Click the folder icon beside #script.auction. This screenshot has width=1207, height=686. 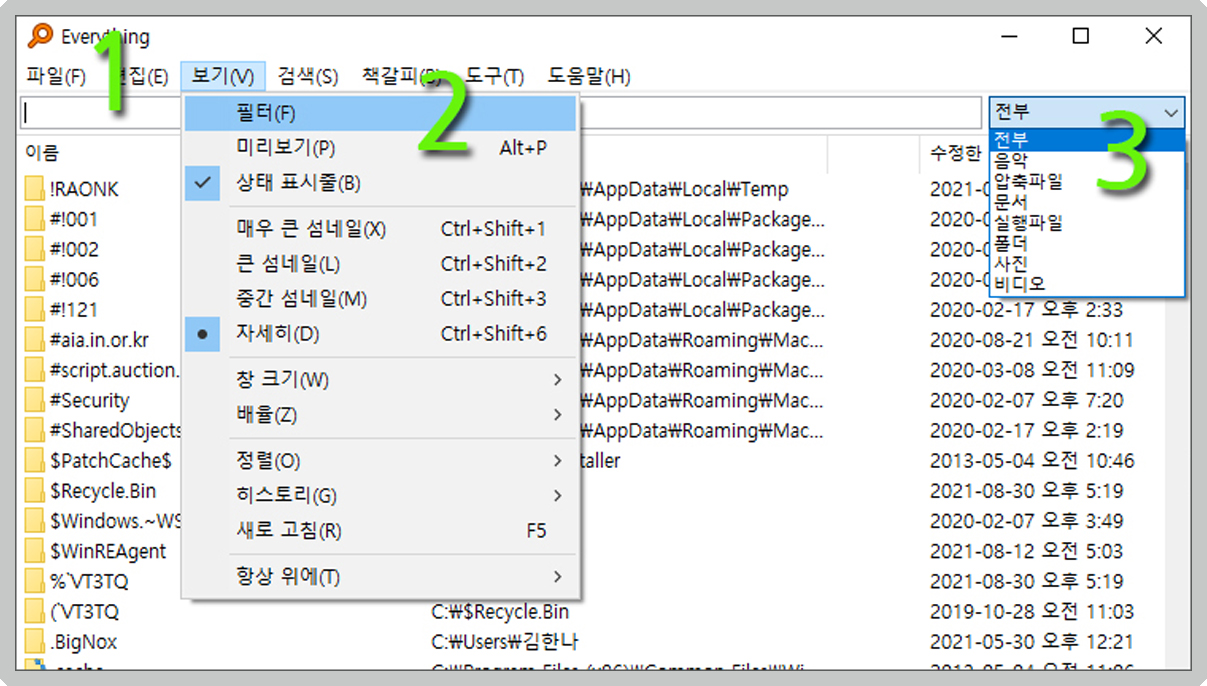click(x=35, y=370)
